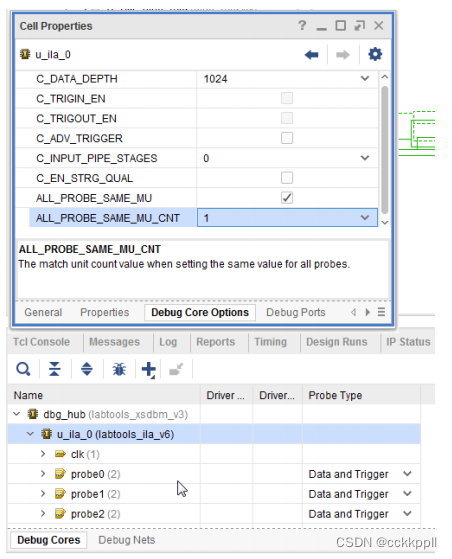Select the C_DATA_DEPTH property row

point(197,78)
